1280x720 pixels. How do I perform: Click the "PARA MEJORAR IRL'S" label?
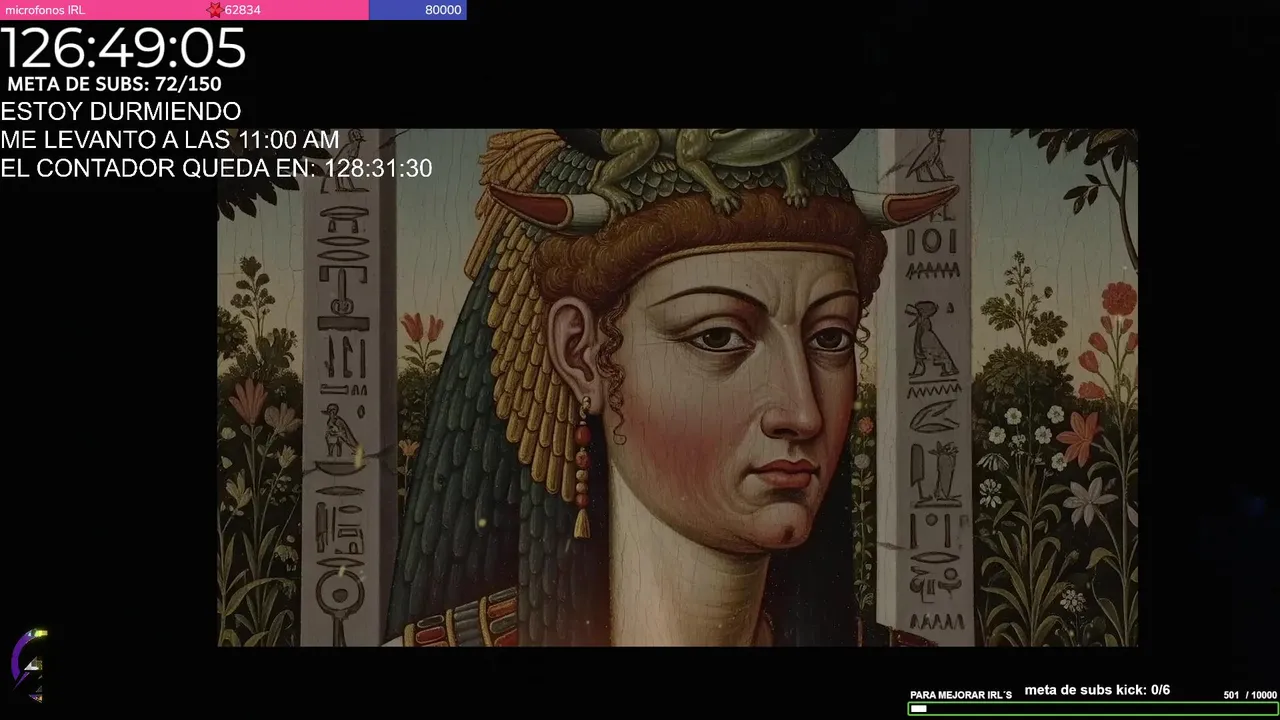click(961, 695)
